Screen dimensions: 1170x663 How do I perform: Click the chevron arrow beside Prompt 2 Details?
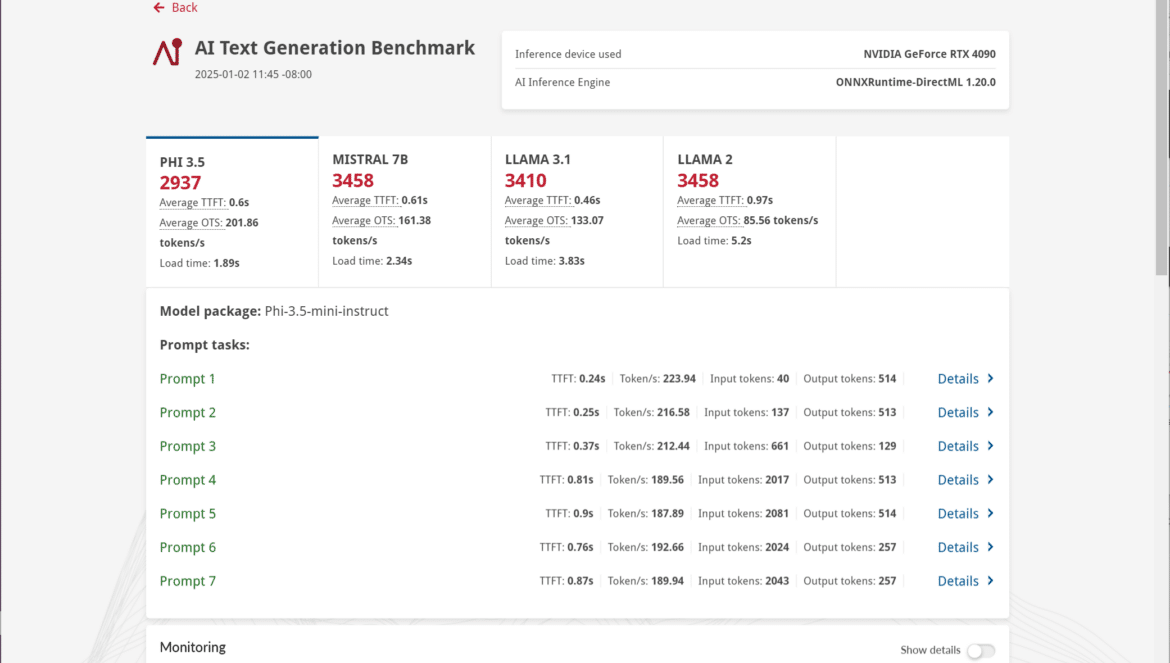pyautogui.click(x=990, y=412)
